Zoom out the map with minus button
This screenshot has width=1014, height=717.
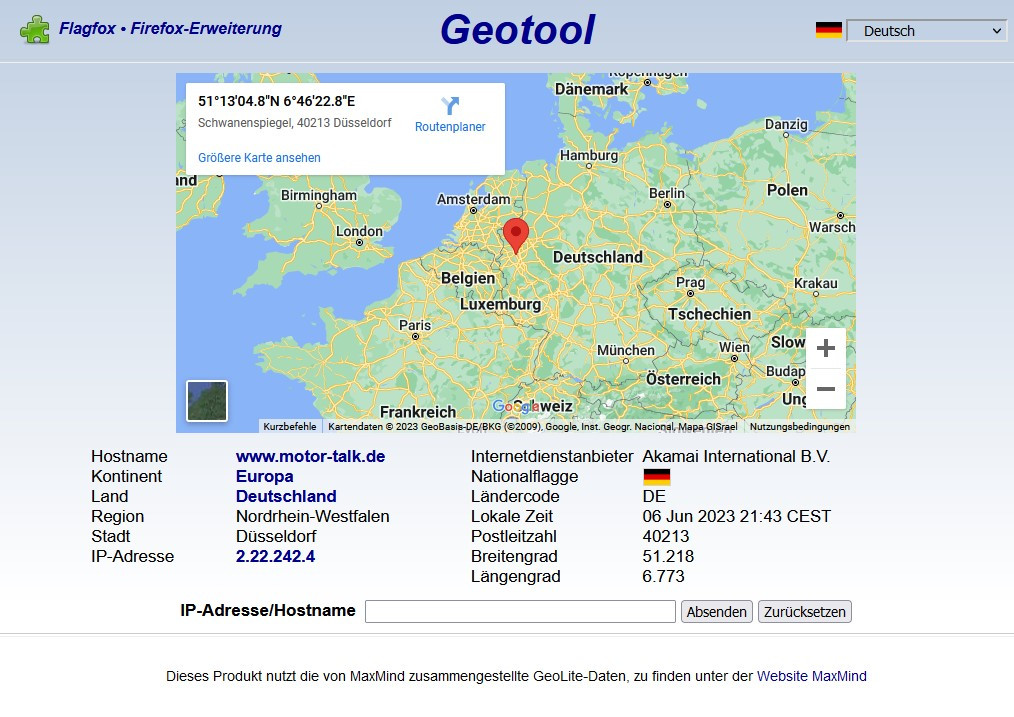[x=826, y=389]
